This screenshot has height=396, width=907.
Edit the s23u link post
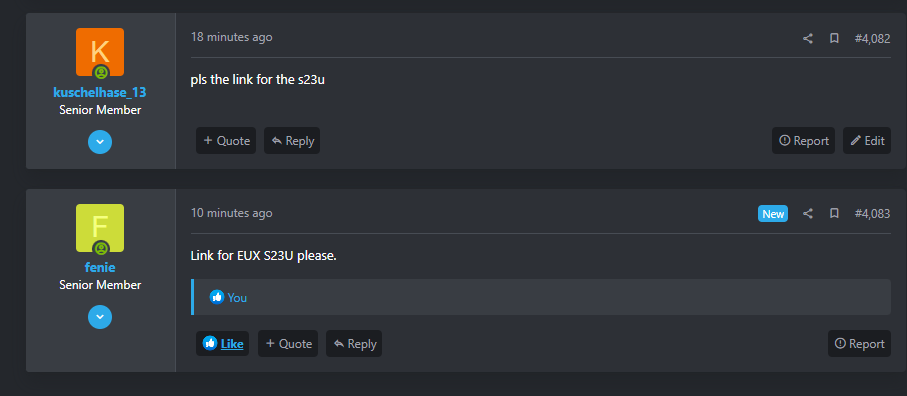click(867, 140)
